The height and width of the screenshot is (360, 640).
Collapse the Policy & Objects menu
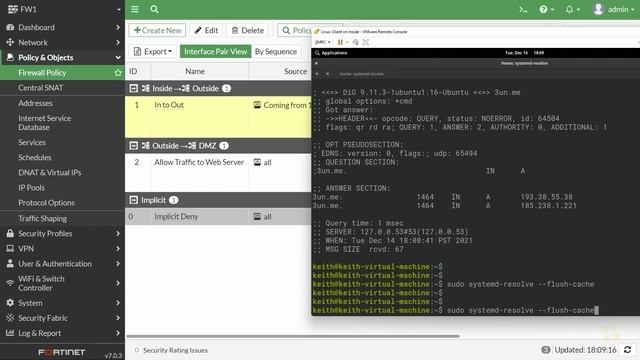click(62, 58)
